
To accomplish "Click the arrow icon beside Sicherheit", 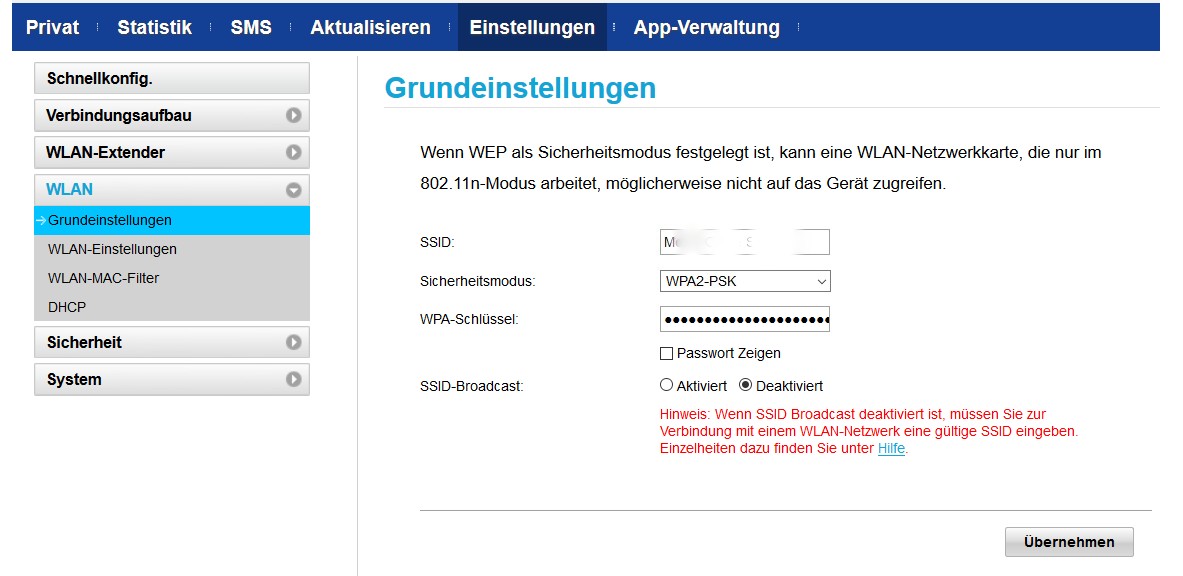I will point(295,342).
